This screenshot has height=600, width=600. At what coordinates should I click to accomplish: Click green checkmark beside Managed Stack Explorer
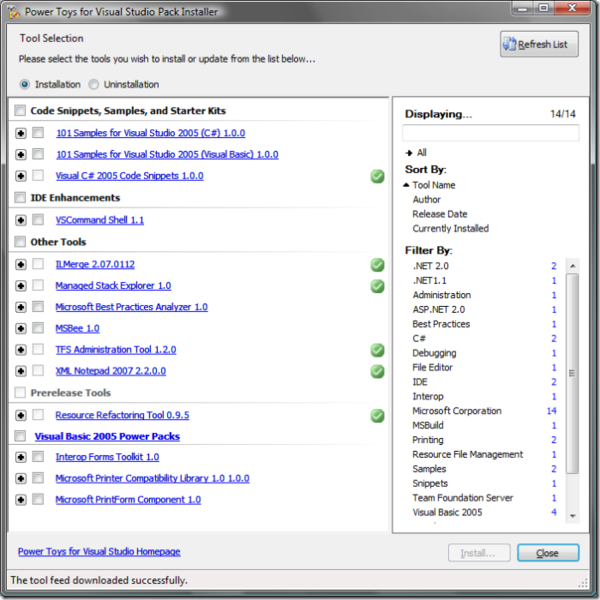pyautogui.click(x=377, y=286)
